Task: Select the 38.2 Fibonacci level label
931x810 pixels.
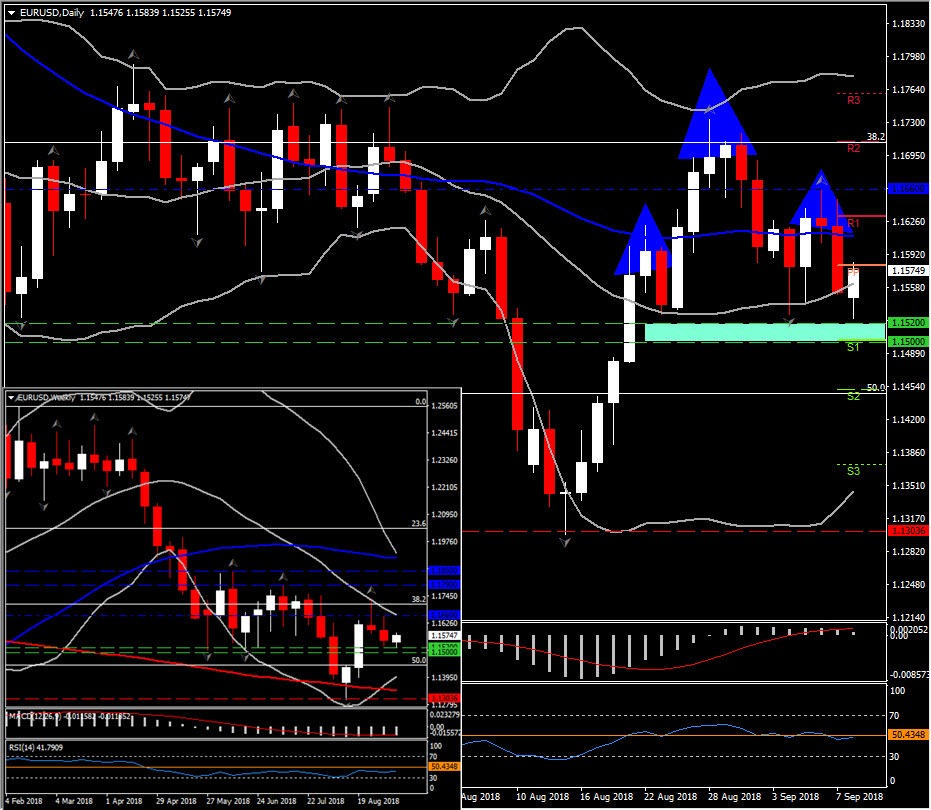Action: point(875,137)
